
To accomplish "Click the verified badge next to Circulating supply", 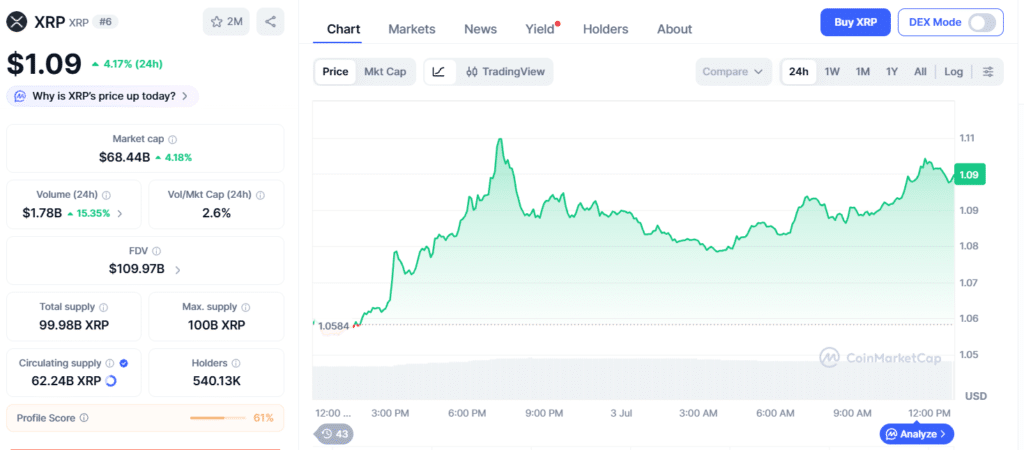I will [124, 363].
